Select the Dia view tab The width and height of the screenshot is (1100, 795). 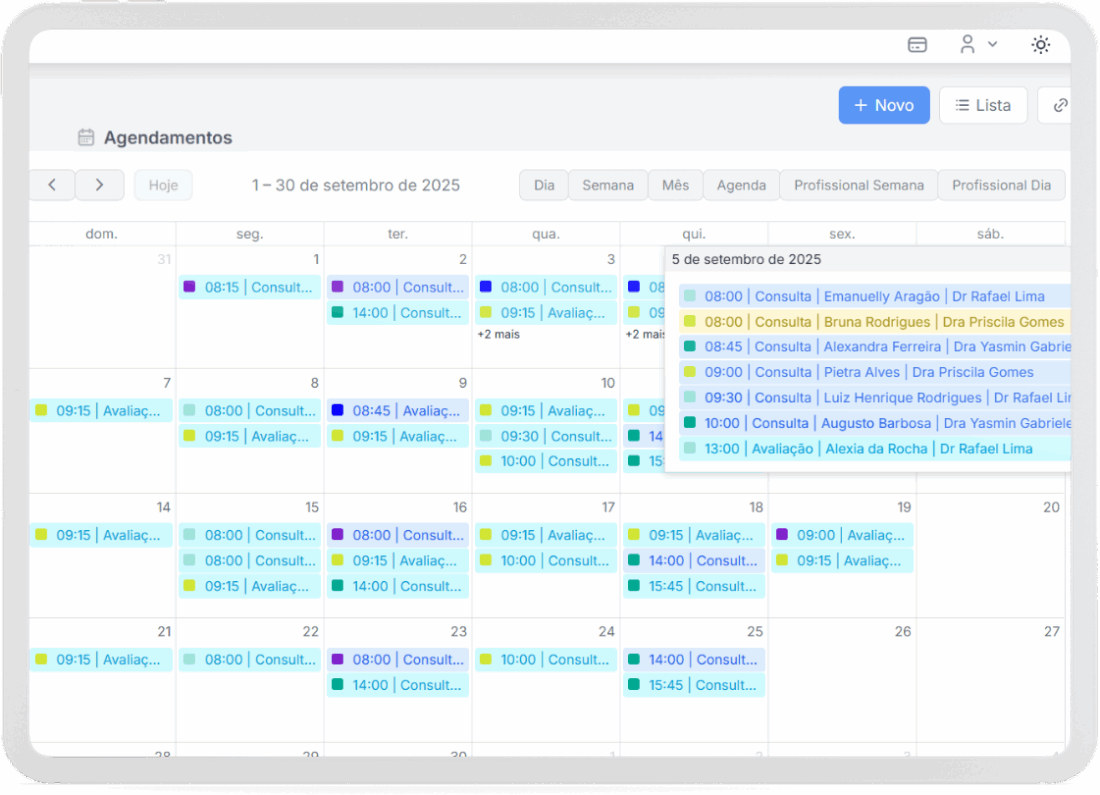[x=544, y=185]
